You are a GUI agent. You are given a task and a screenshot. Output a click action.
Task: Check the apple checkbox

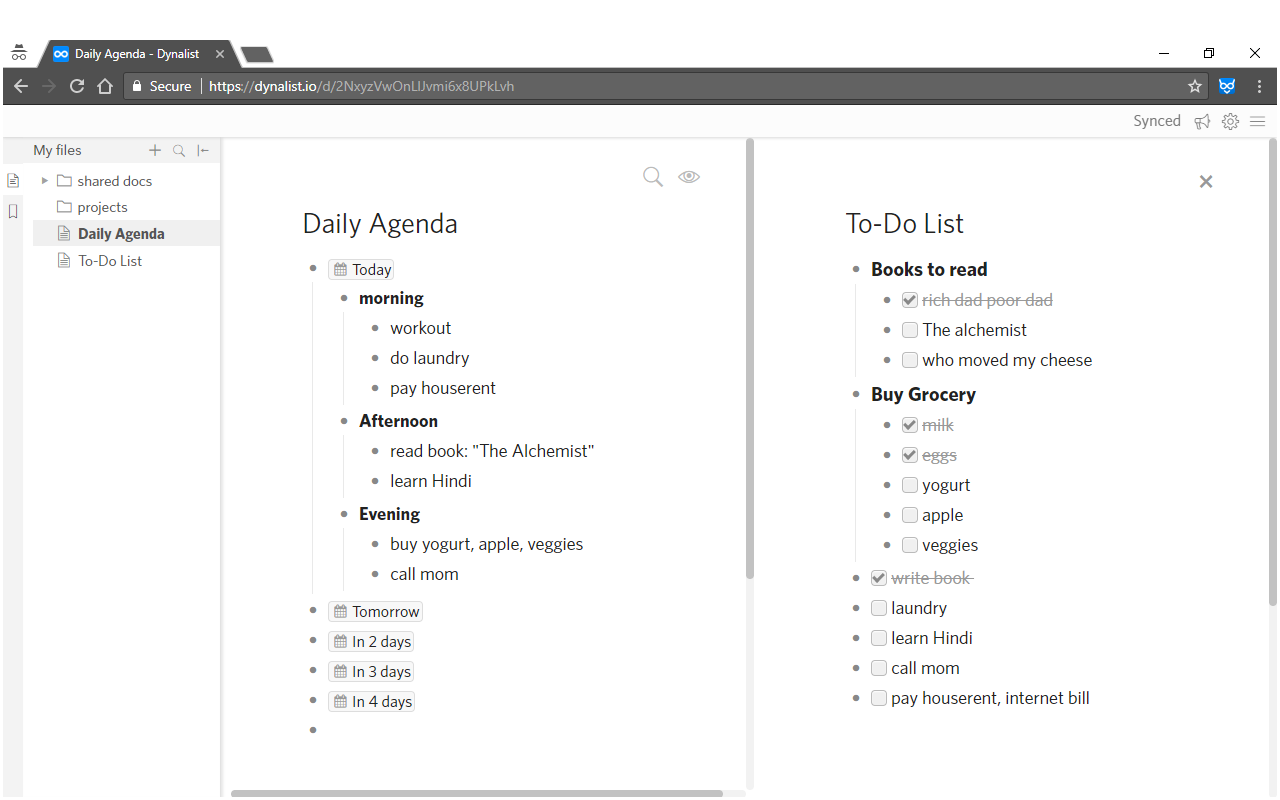coord(909,515)
